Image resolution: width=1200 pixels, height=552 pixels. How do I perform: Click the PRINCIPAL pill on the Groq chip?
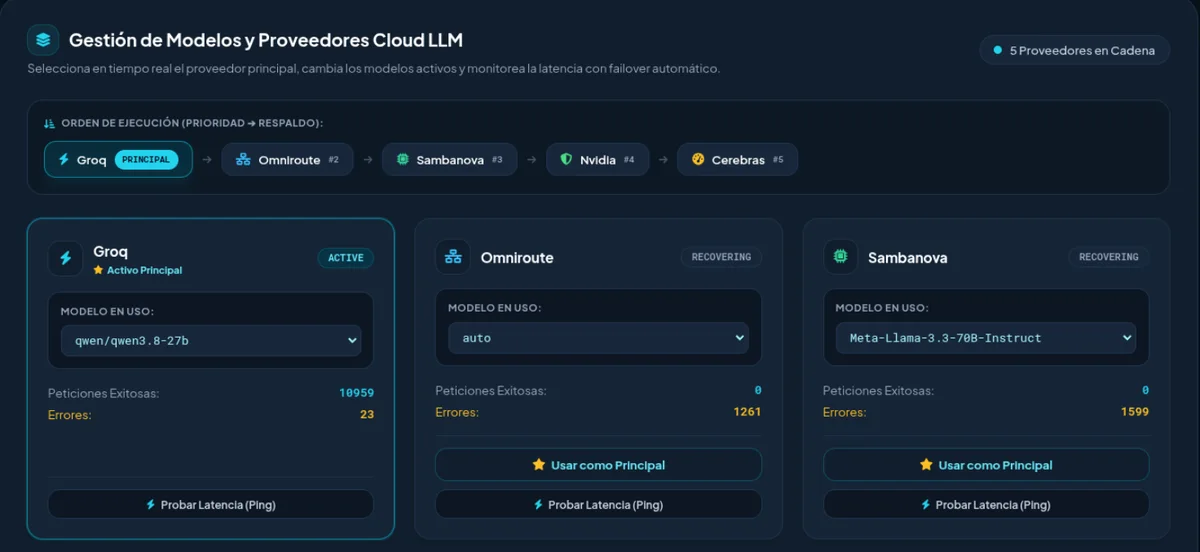click(x=146, y=160)
